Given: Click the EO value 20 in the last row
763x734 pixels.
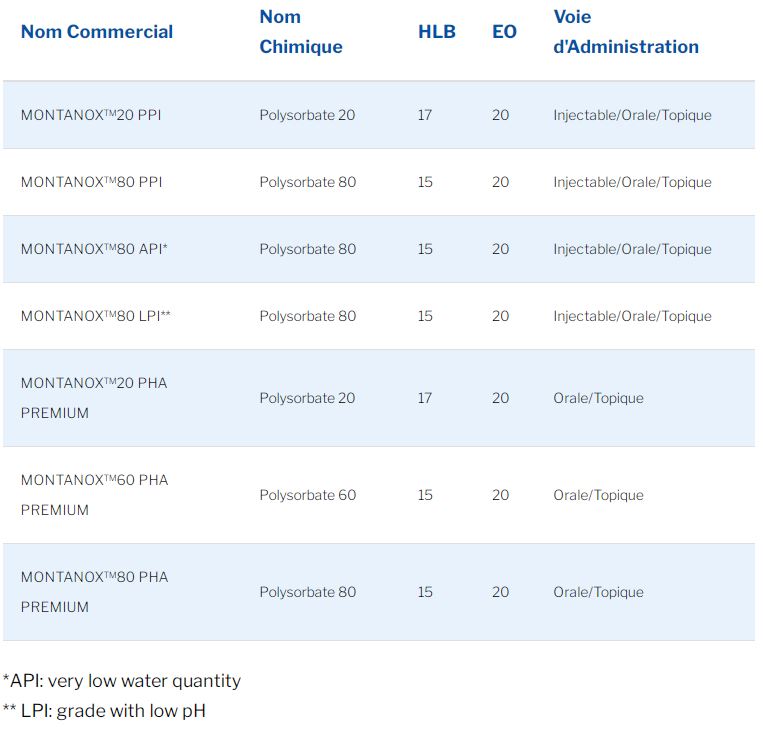Looking at the screenshot, I should 500,592.
